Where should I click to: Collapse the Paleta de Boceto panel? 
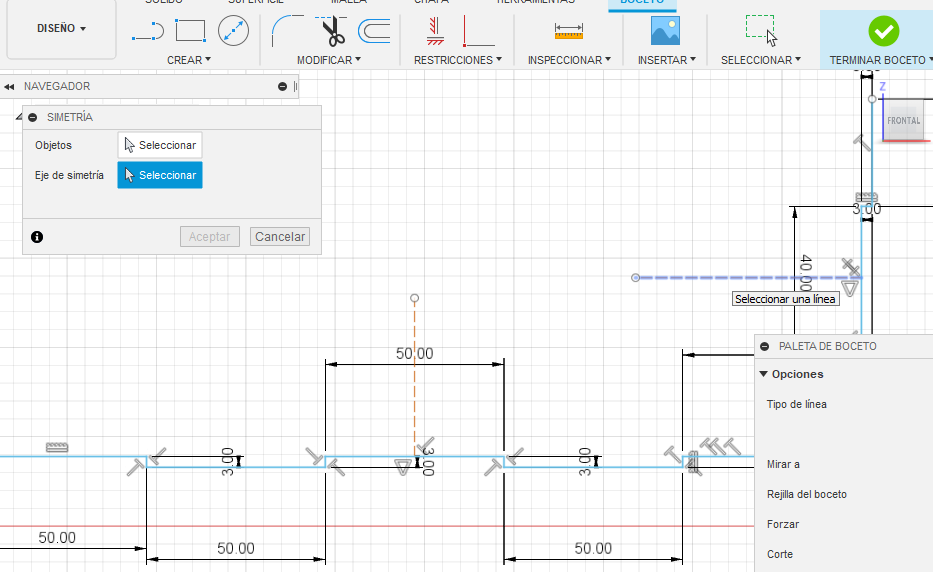point(765,346)
